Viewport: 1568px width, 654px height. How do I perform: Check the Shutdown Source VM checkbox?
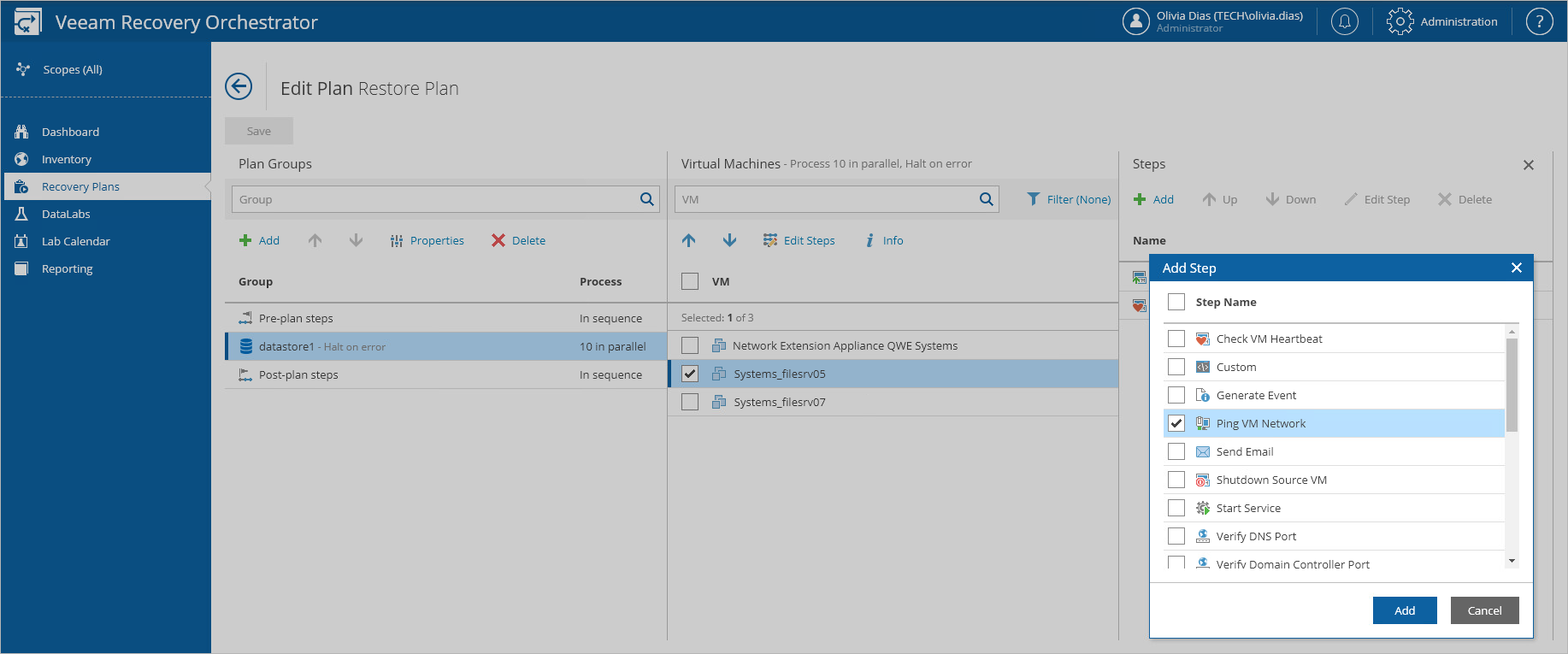tap(1176, 480)
